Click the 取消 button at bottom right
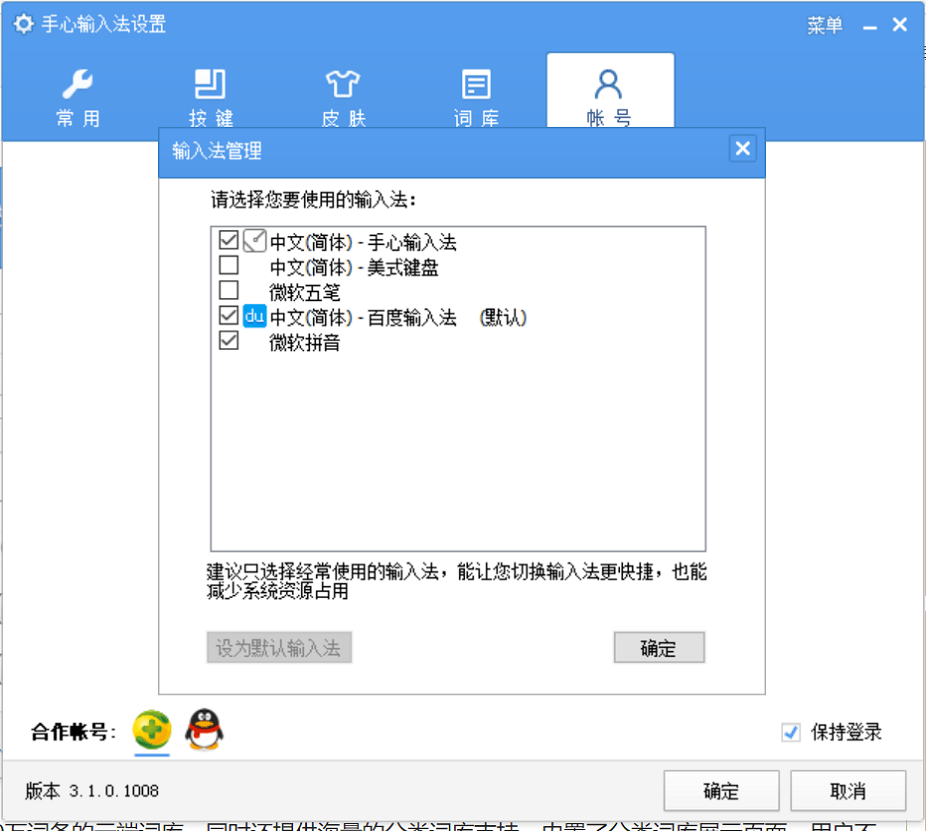The width and height of the screenshot is (926, 831). click(x=848, y=790)
